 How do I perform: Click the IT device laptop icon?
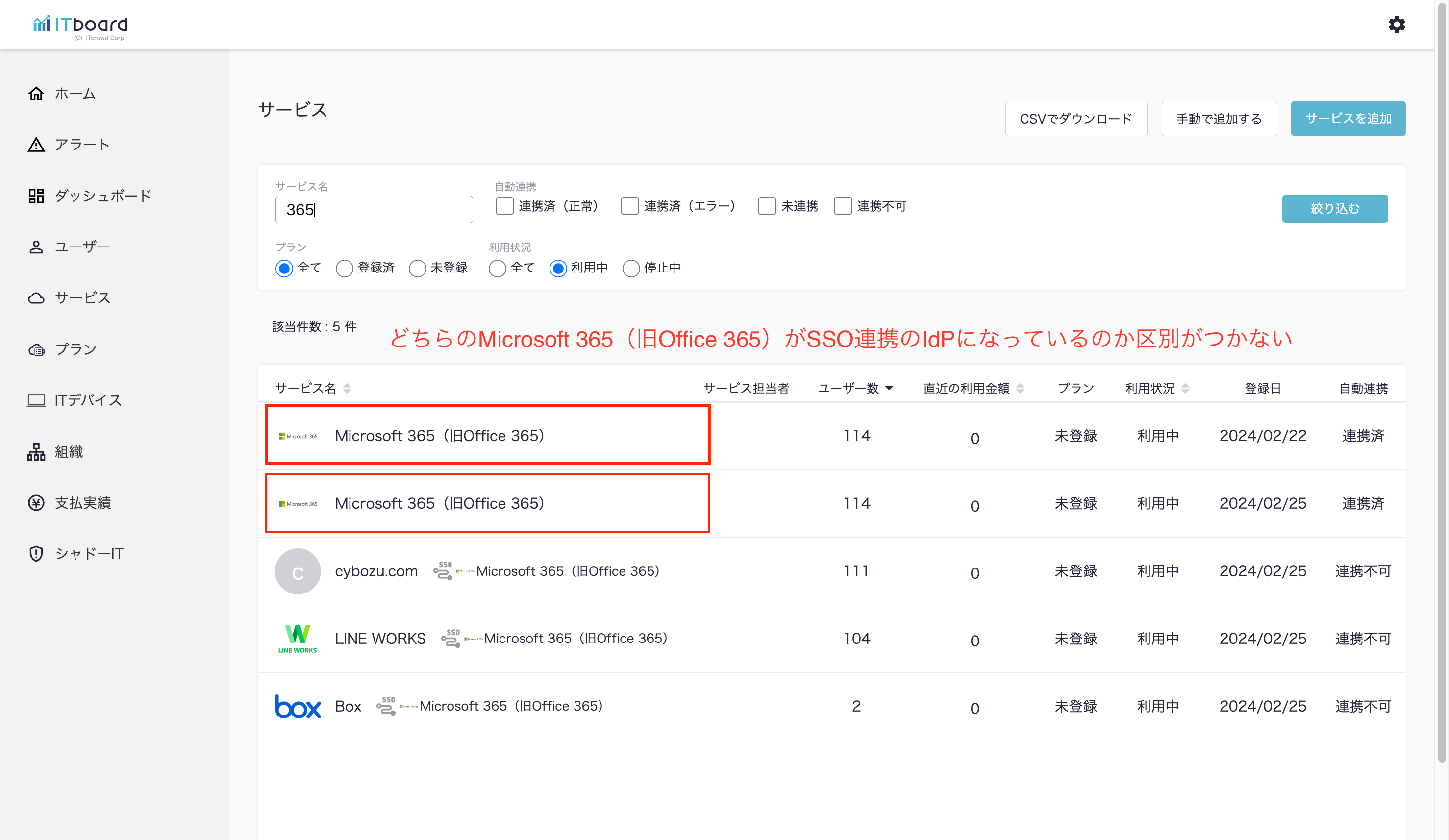(x=36, y=400)
